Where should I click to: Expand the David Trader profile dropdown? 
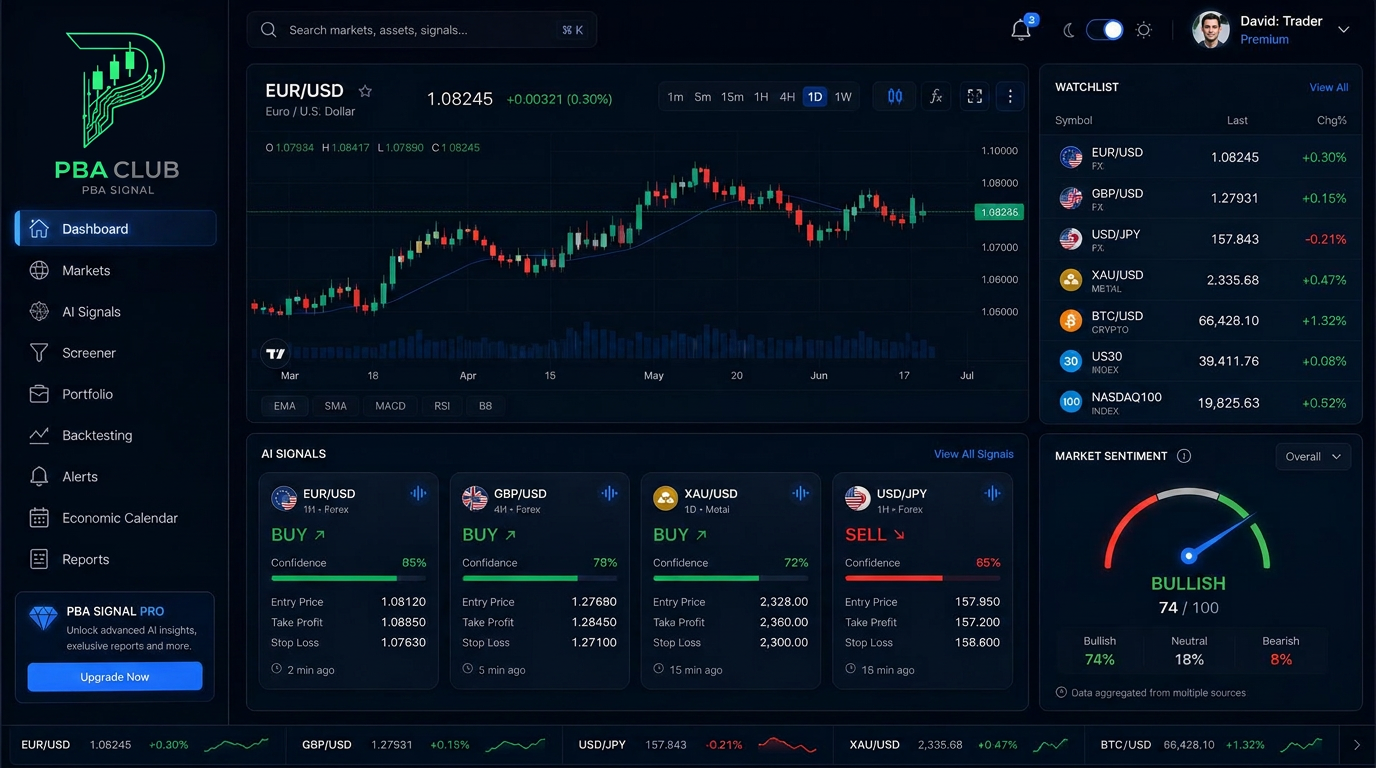(1343, 30)
